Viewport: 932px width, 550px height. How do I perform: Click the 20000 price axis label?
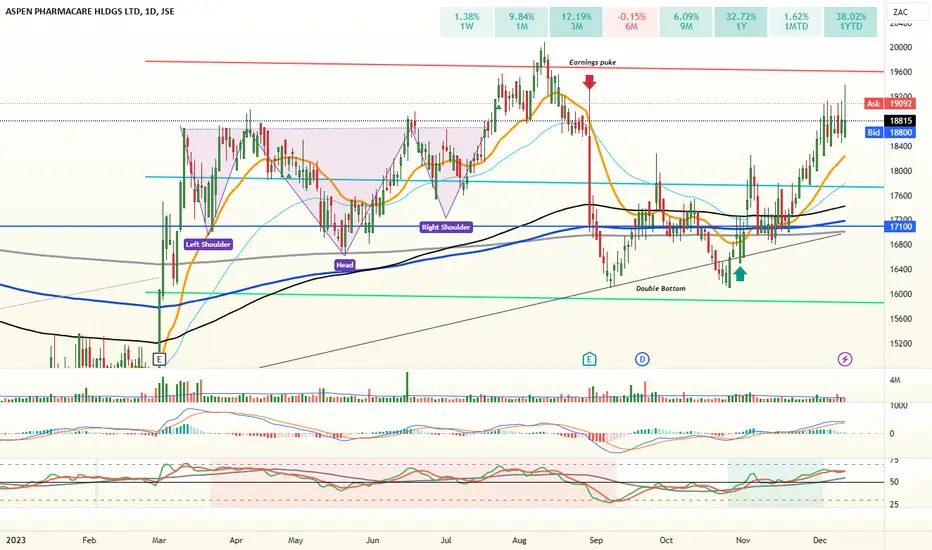click(x=901, y=48)
